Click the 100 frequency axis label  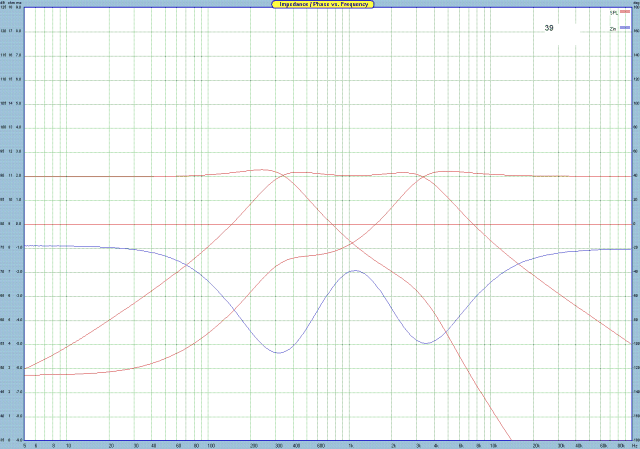(x=211, y=446)
